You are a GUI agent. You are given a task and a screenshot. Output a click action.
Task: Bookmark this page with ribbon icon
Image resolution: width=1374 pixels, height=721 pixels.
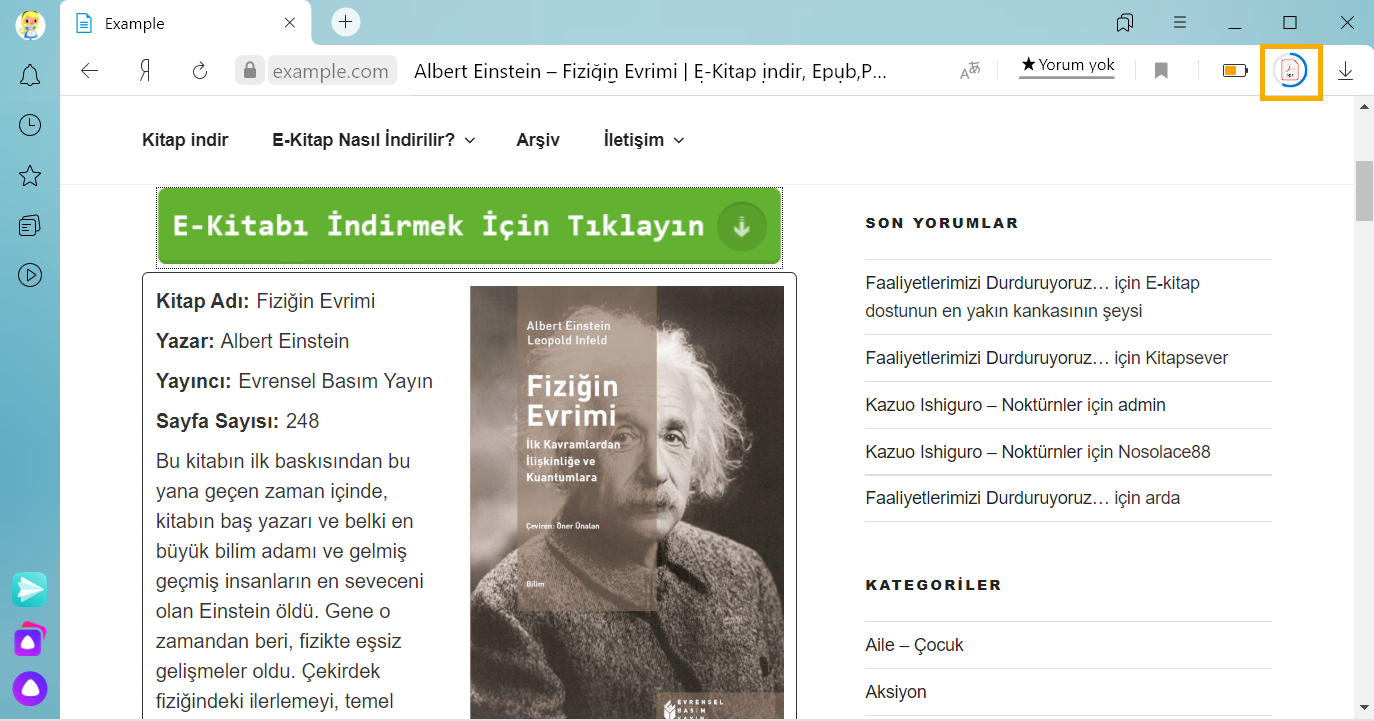click(x=1161, y=71)
